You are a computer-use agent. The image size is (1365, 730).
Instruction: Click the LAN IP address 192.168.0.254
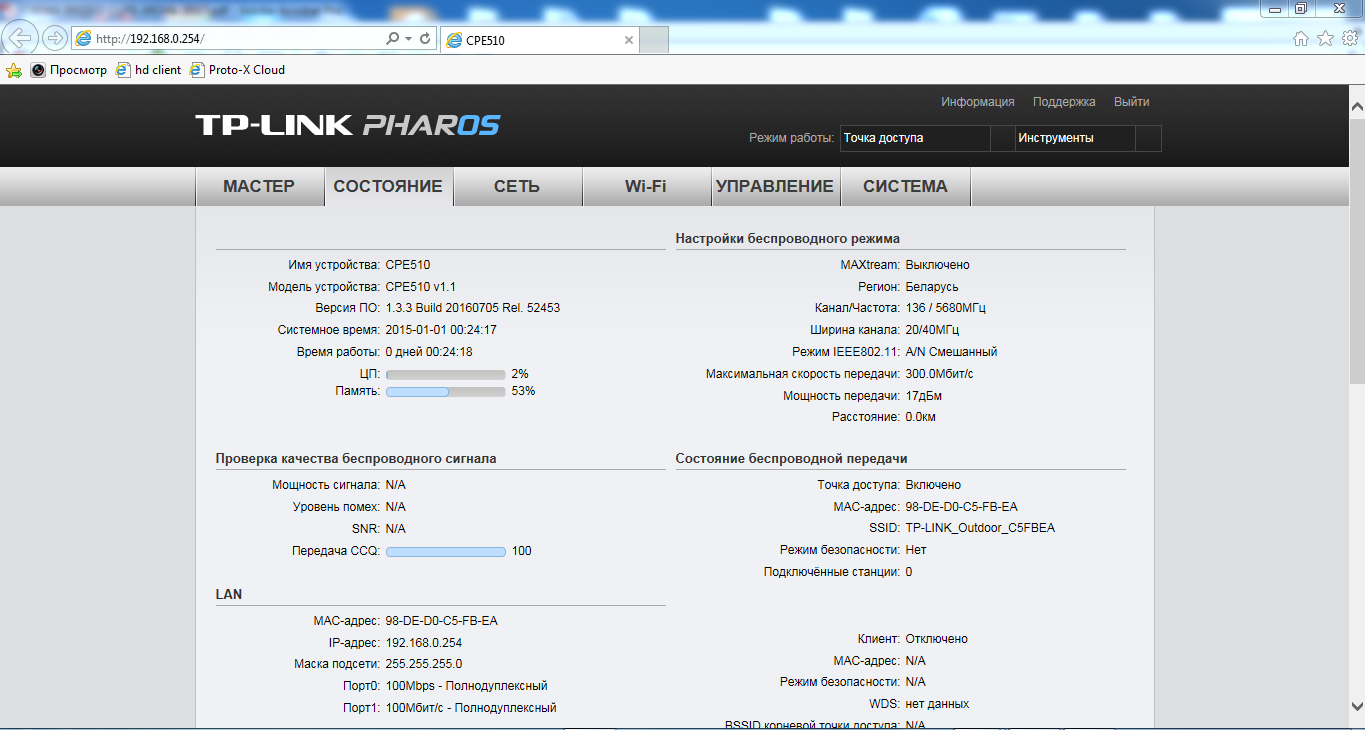tap(424, 643)
